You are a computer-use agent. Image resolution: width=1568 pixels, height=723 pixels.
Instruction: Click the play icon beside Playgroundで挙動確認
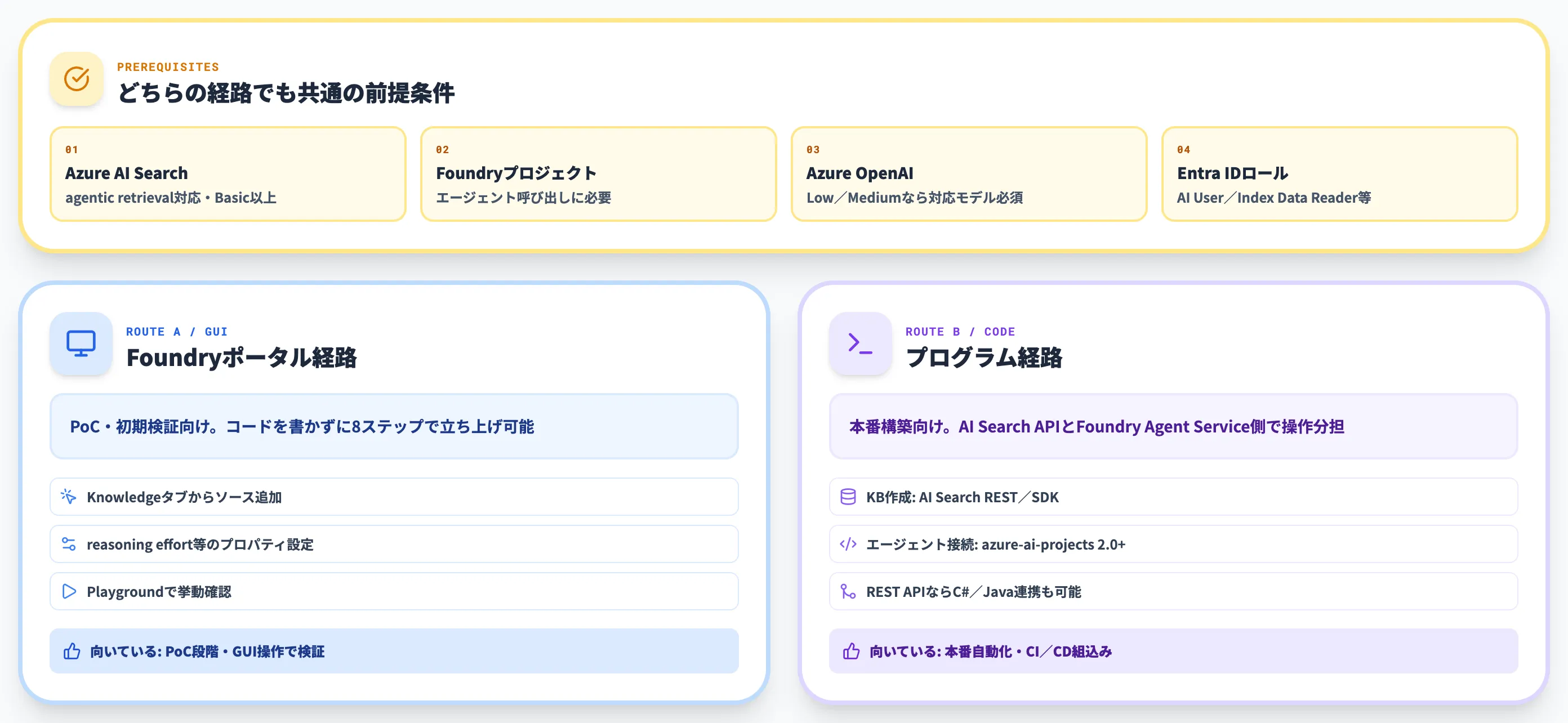[x=69, y=591]
